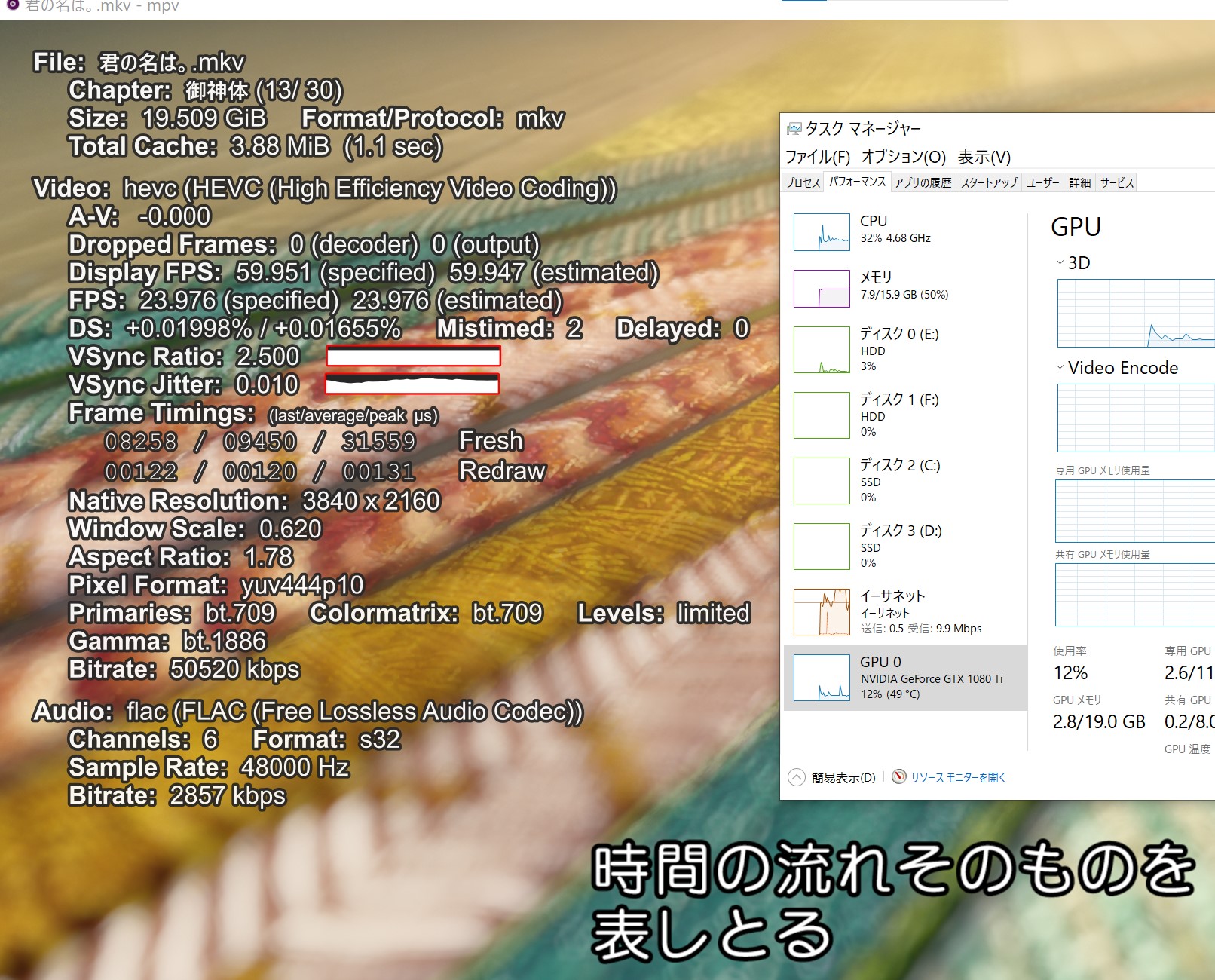Click the 3D GPU usage graph
Viewport: 1215px width, 980px height.
[x=1136, y=313]
